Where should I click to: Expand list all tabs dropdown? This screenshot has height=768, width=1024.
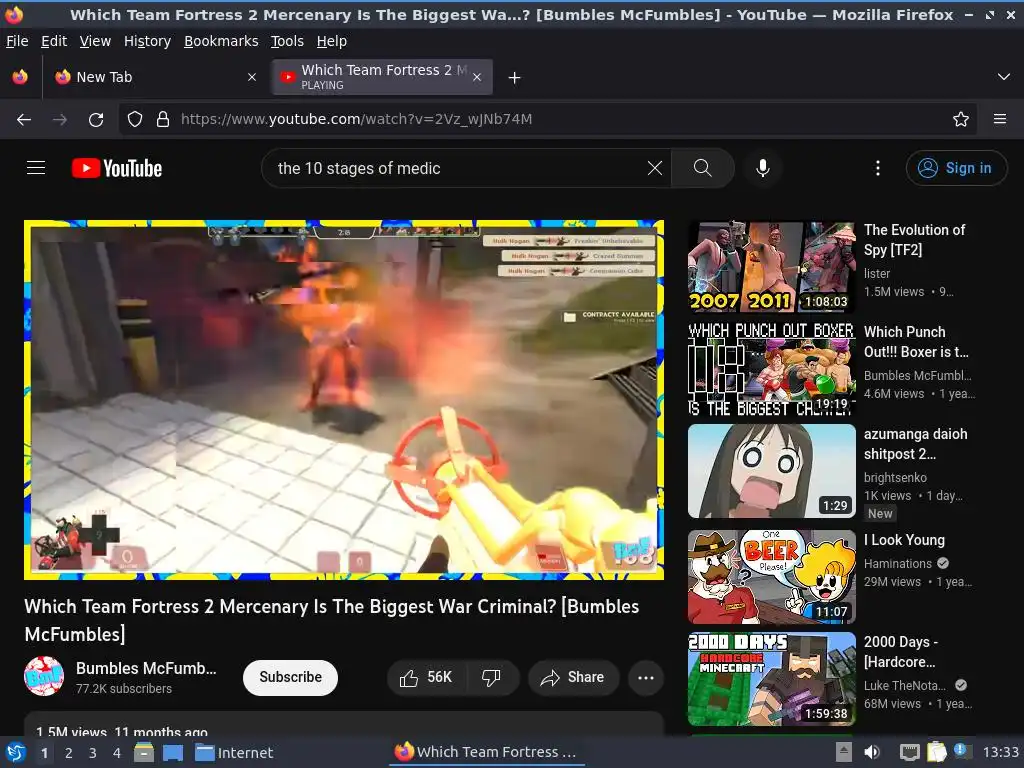tap(1004, 77)
